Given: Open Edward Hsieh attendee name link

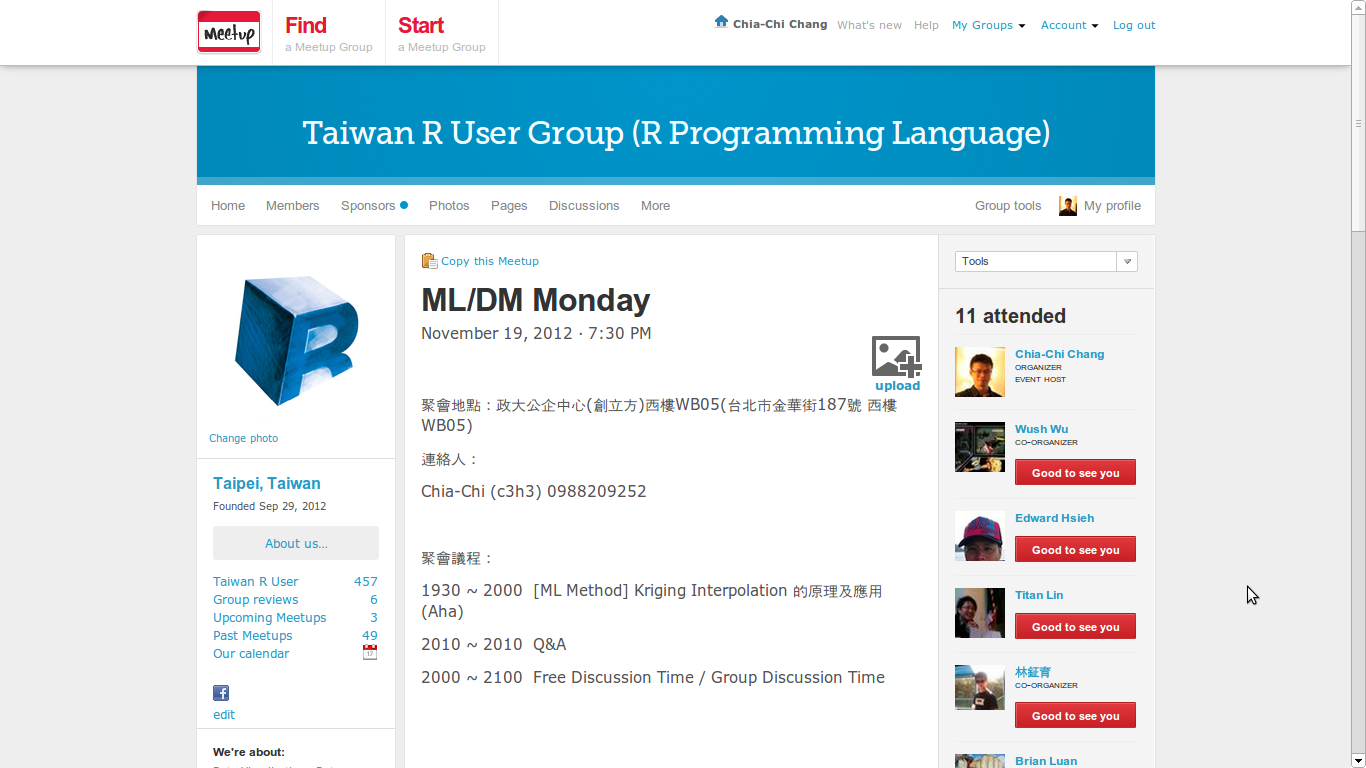Looking at the screenshot, I should (x=1055, y=518).
